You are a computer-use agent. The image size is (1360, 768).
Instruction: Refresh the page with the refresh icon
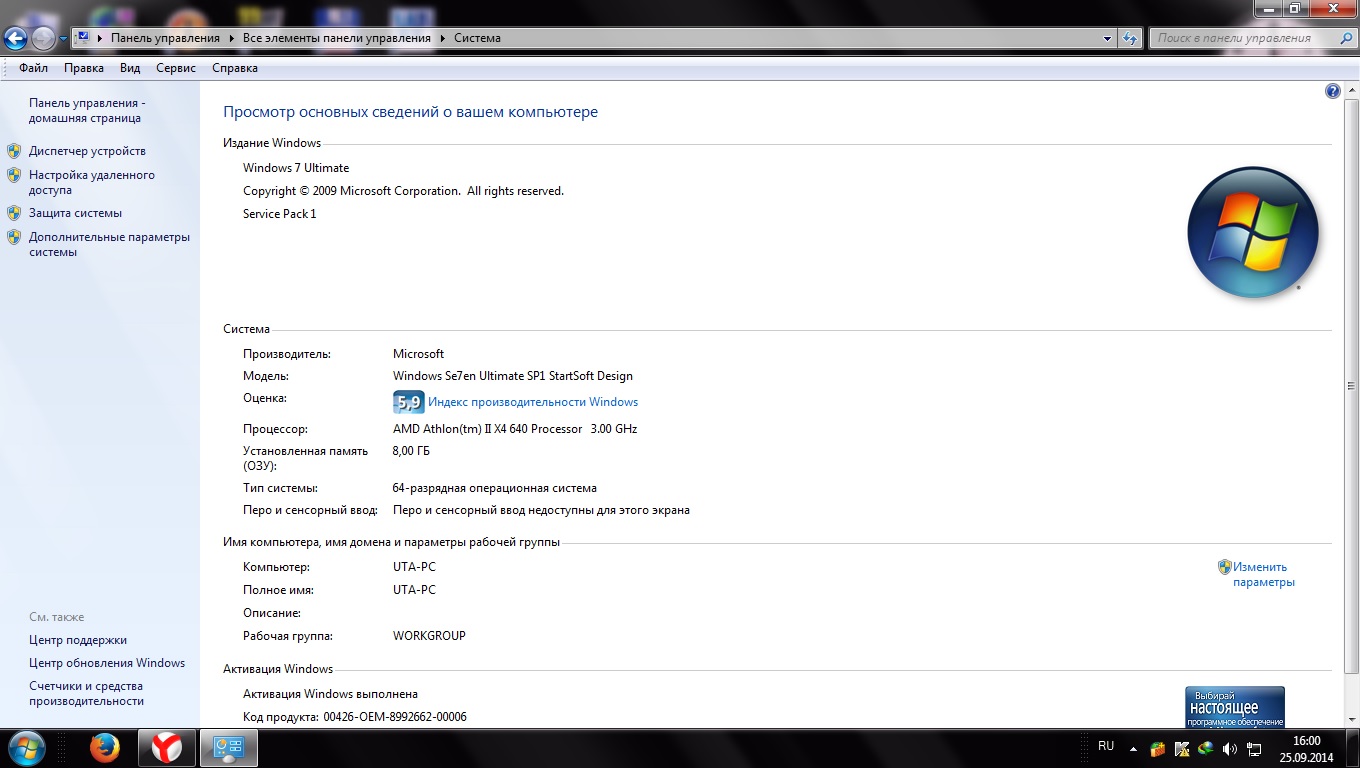pos(1130,38)
